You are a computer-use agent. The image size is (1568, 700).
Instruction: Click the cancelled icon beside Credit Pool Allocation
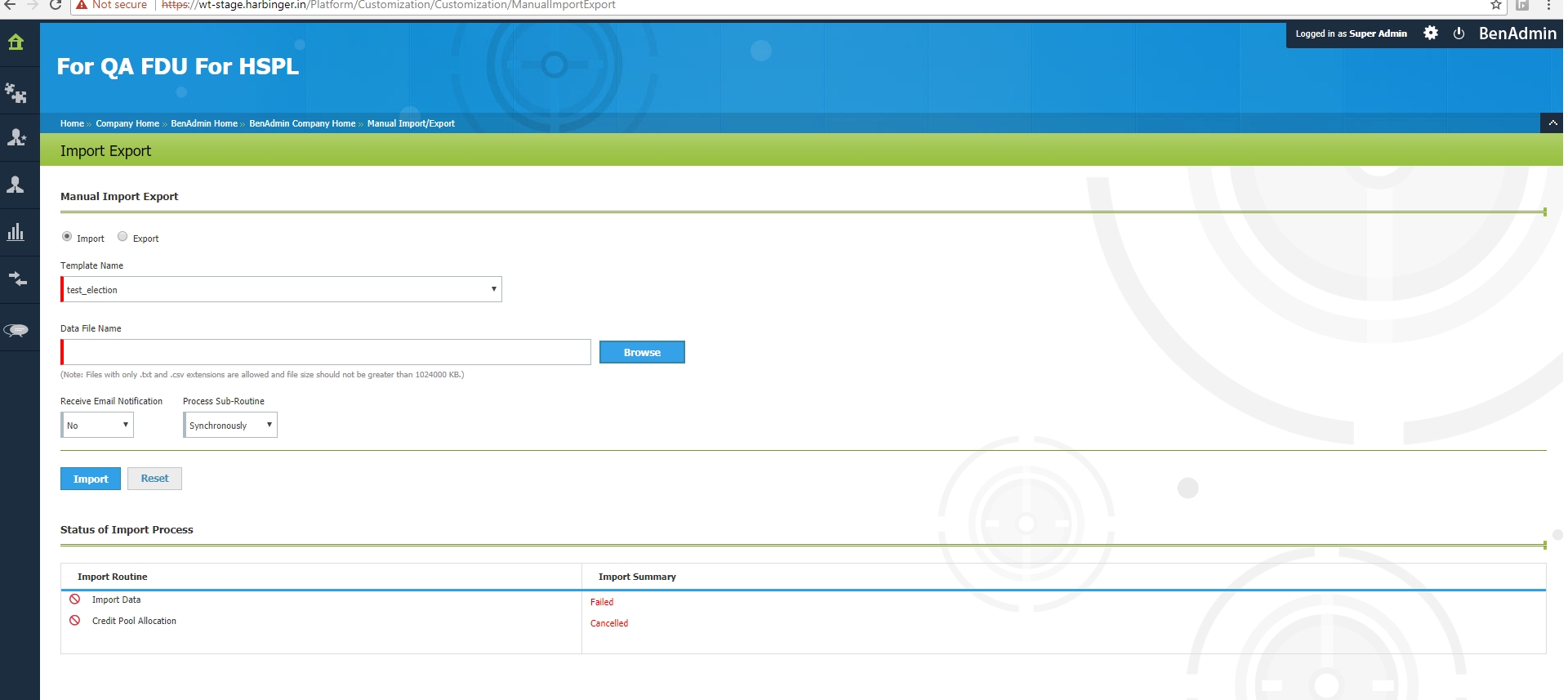[x=74, y=621]
